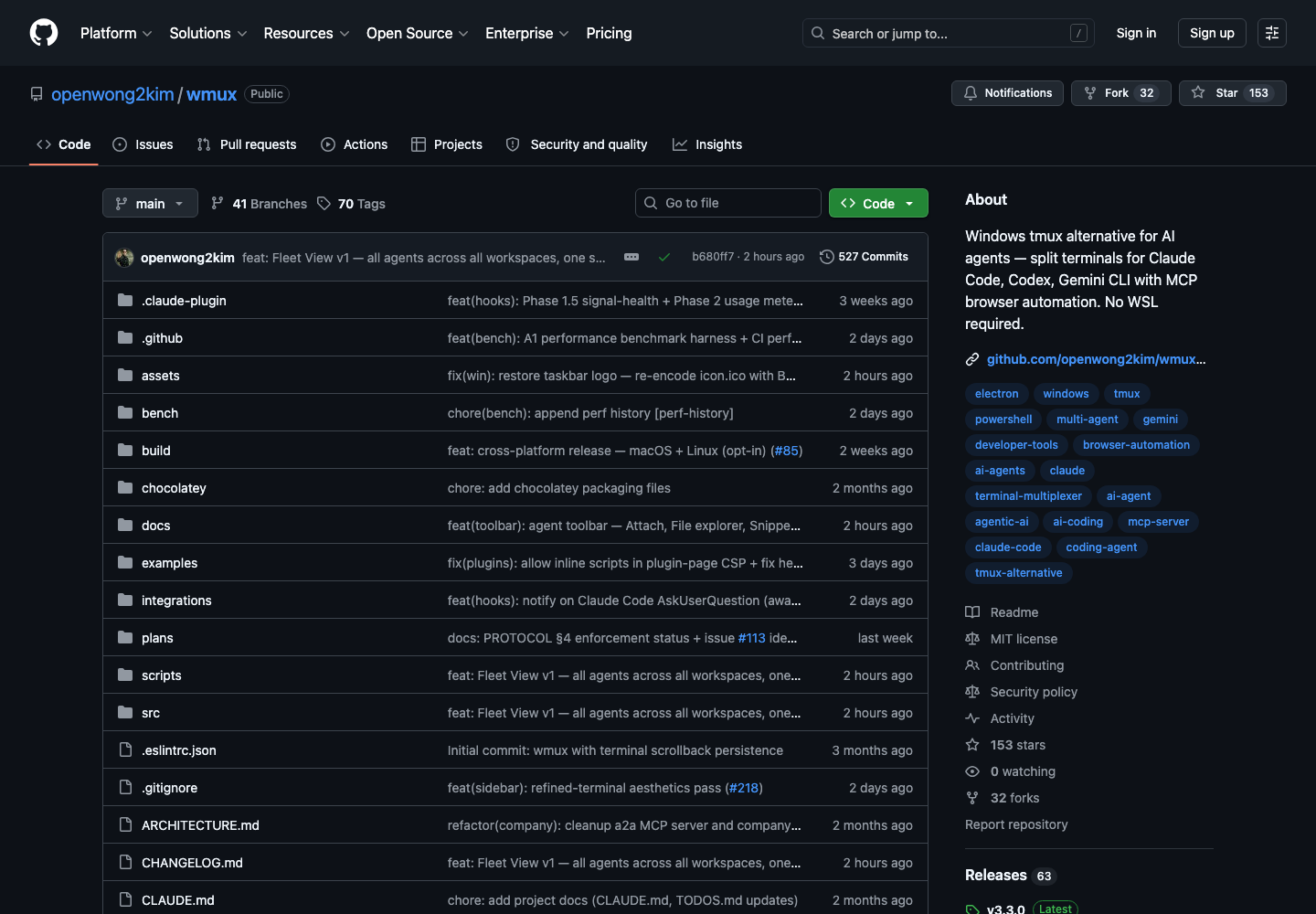This screenshot has width=1316, height=914.
Task: Open the #85 pull request link
Action: tap(787, 451)
